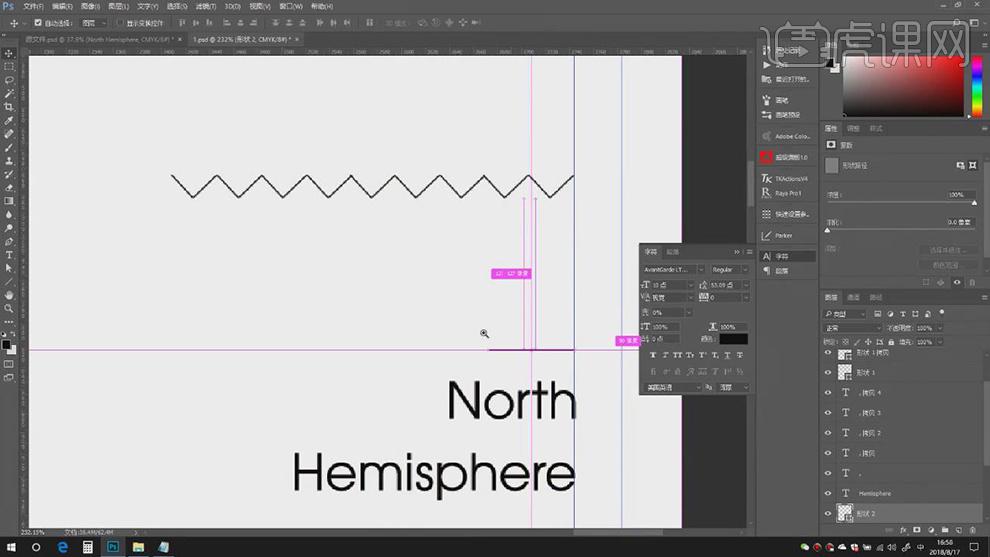Toggle visibility of bottom shape 2 layer

point(828,513)
